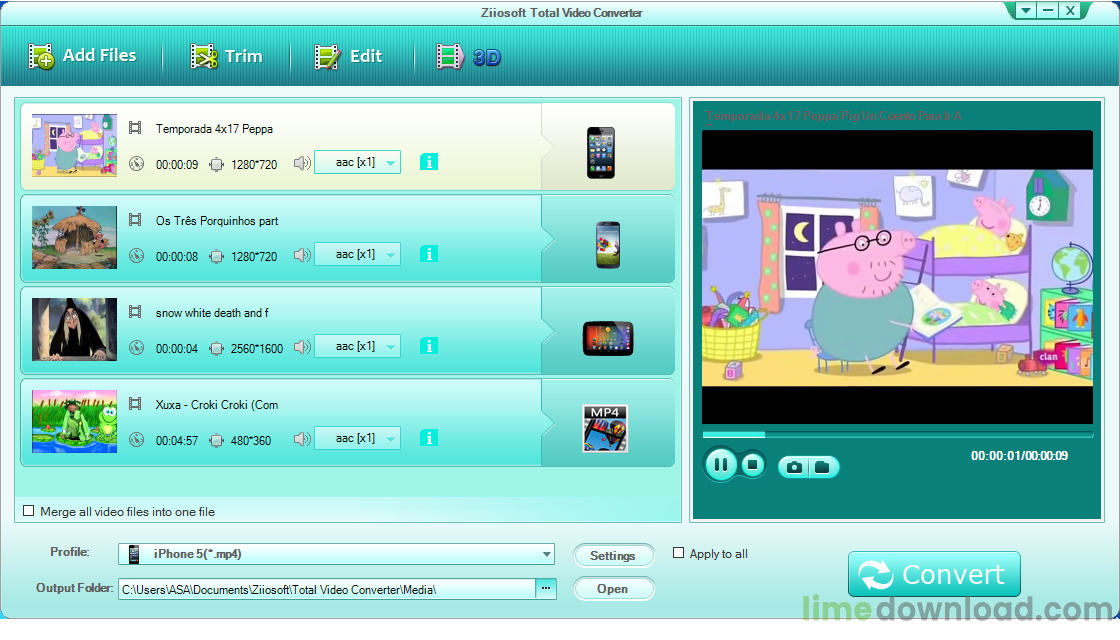The height and width of the screenshot is (640, 1120).
Task: Select the snow white witch thumbnail
Action: [x=74, y=329]
